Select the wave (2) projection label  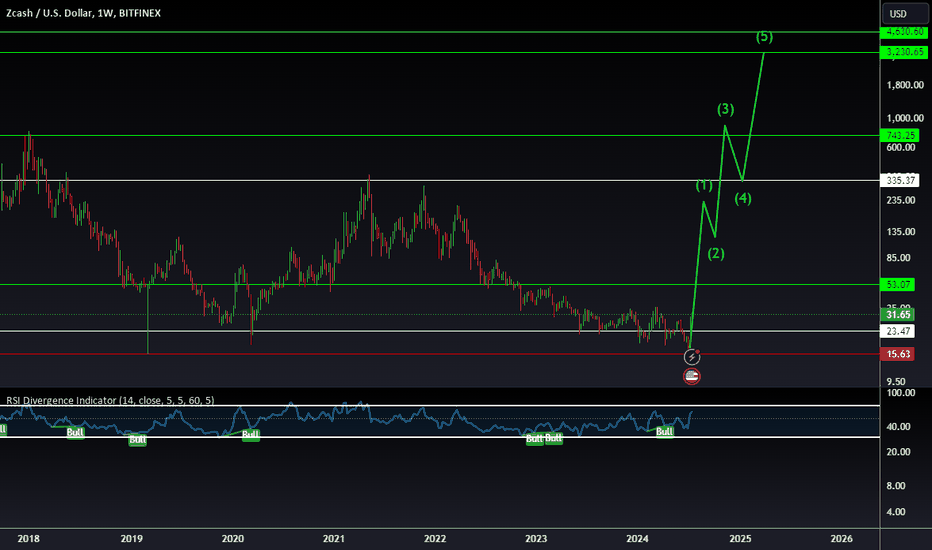pyautogui.click(x=716, y=253)
